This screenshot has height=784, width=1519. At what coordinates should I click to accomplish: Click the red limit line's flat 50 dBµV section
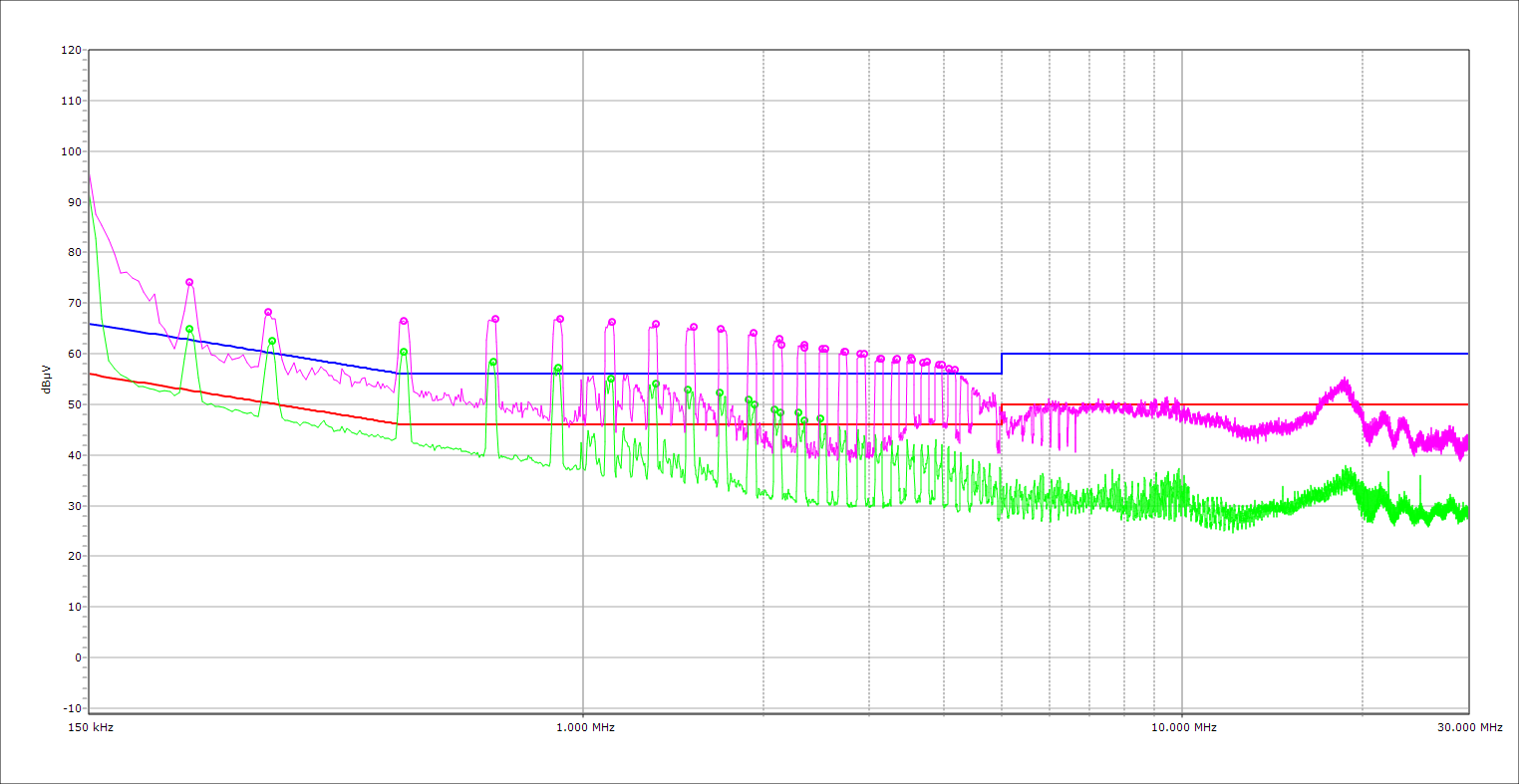coord(1236,404)
